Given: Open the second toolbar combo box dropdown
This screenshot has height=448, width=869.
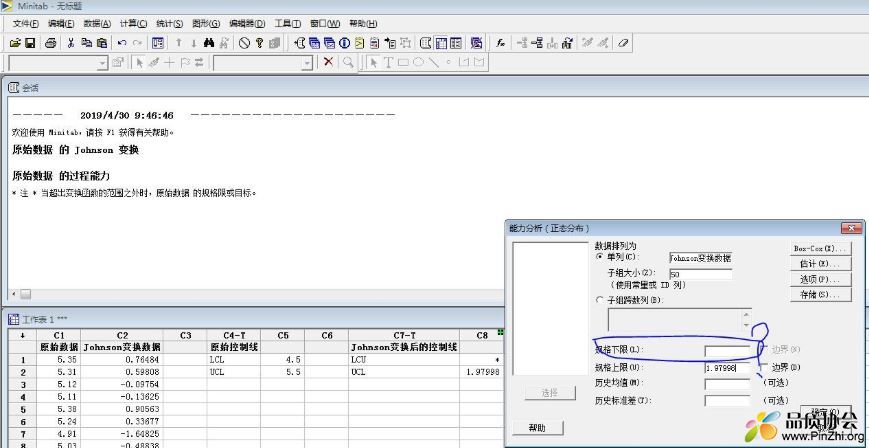Looking at the screenshot, I should tap(307, 63).
